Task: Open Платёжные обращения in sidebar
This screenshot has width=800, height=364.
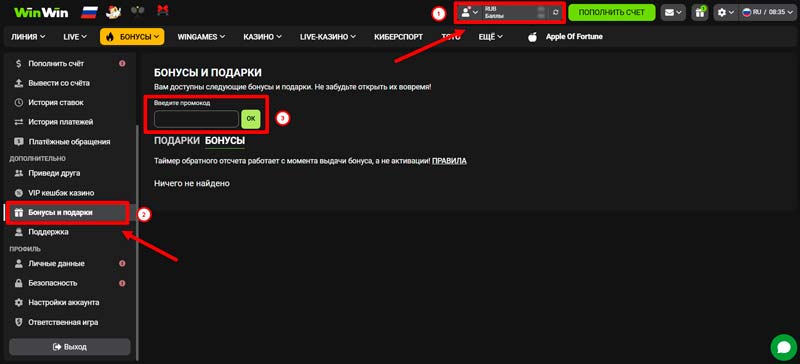Action: pos(69,141)
